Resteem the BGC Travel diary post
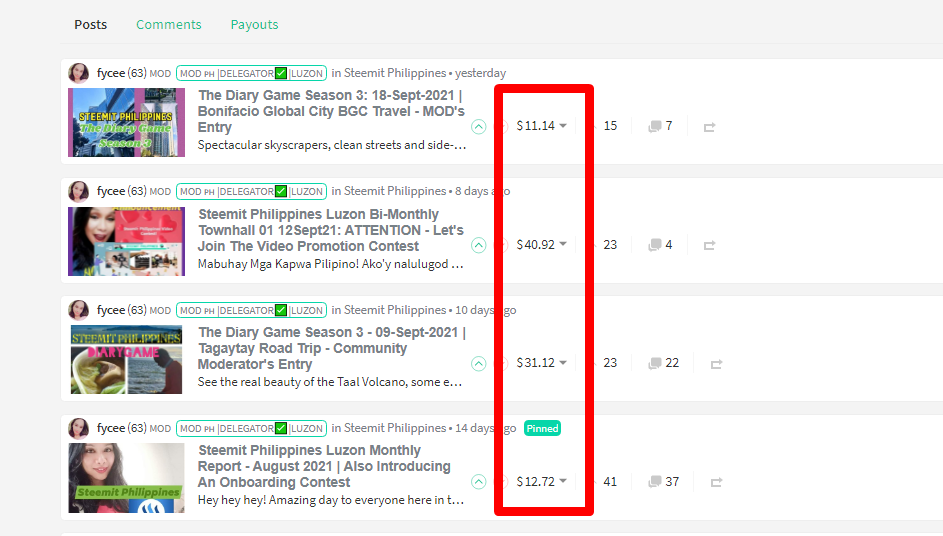This screenshot has width=943, height=536. (x=709, y=127)
